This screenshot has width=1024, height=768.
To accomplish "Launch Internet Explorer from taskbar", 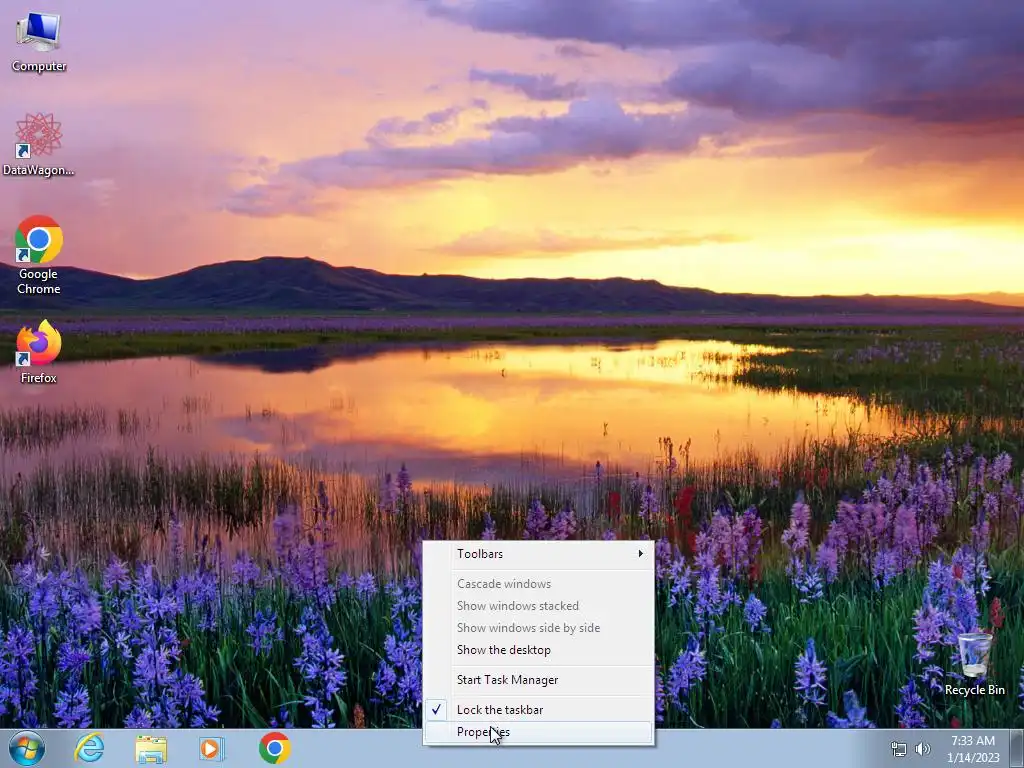I will pyautogui.click(x=89, y=748).
